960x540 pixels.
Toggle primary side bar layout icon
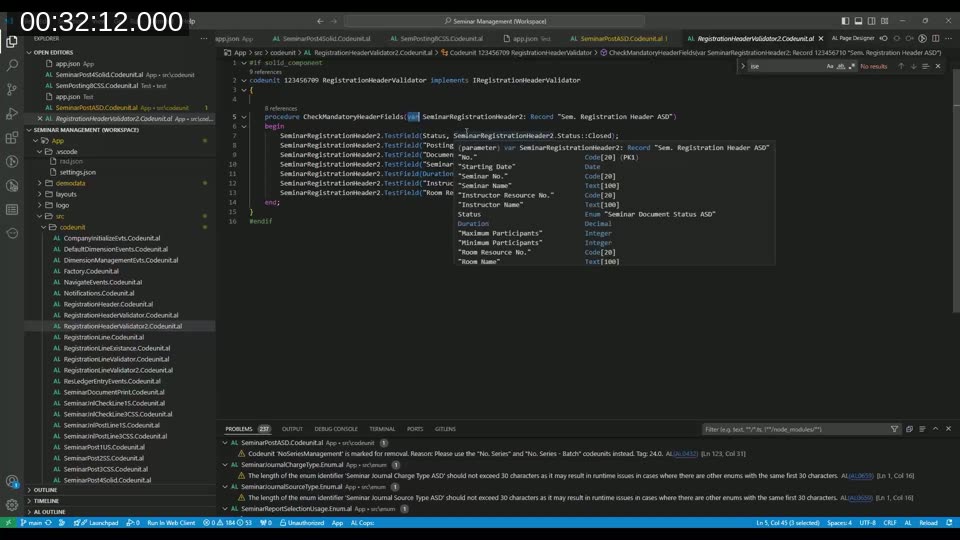click(845, 21)
